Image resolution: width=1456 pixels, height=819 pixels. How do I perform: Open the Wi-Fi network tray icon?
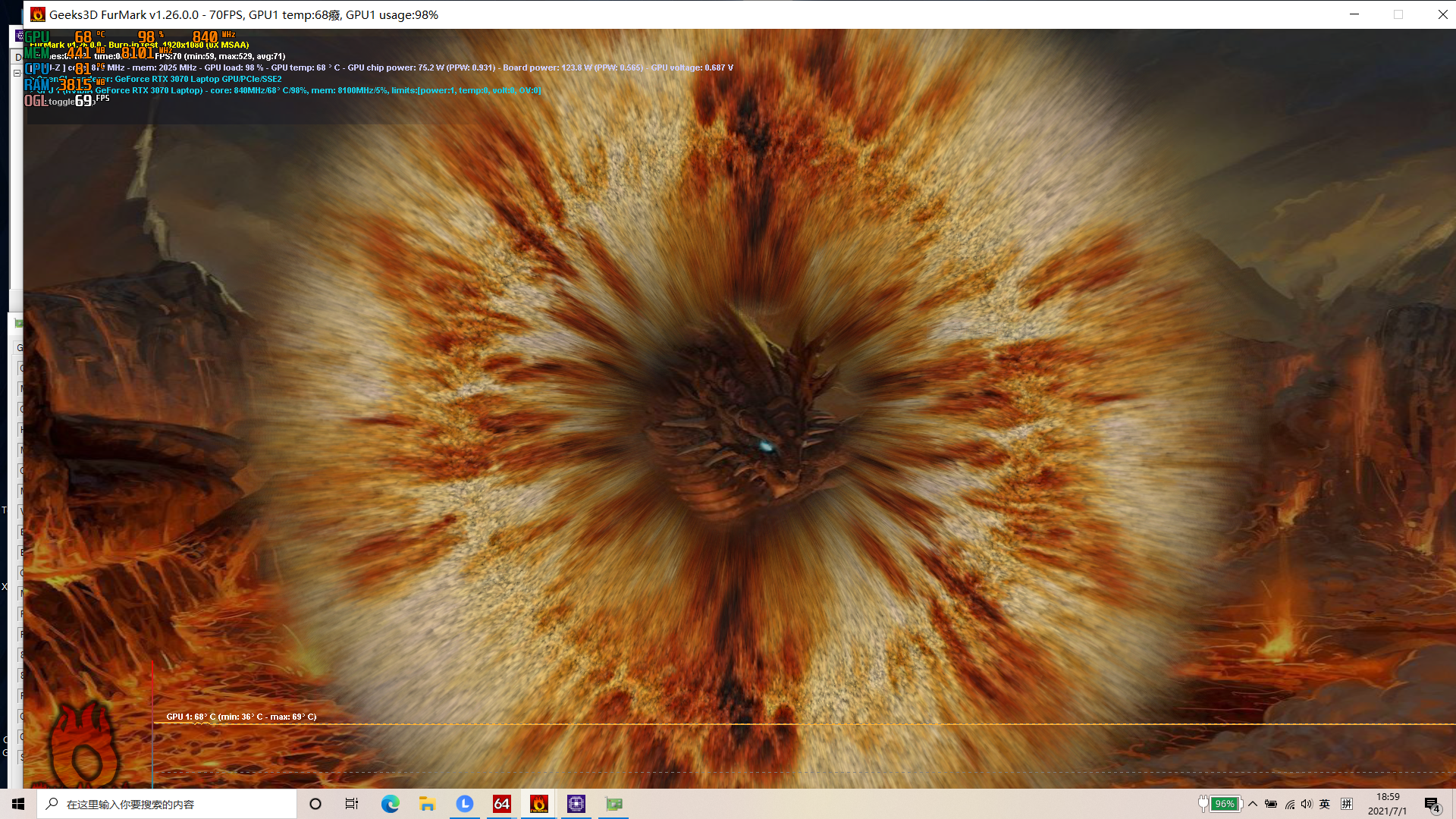click(x=1289, y=804)
